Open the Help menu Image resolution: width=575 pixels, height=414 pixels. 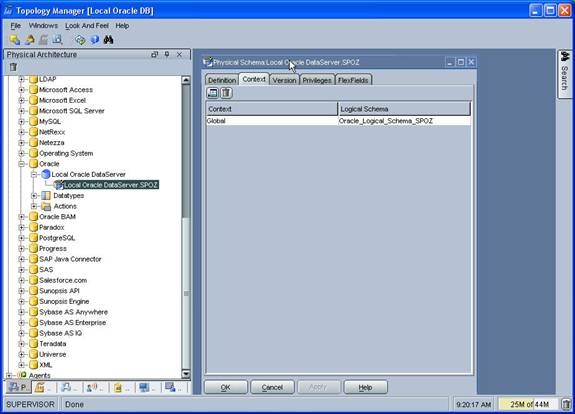[x=122, y=26]
